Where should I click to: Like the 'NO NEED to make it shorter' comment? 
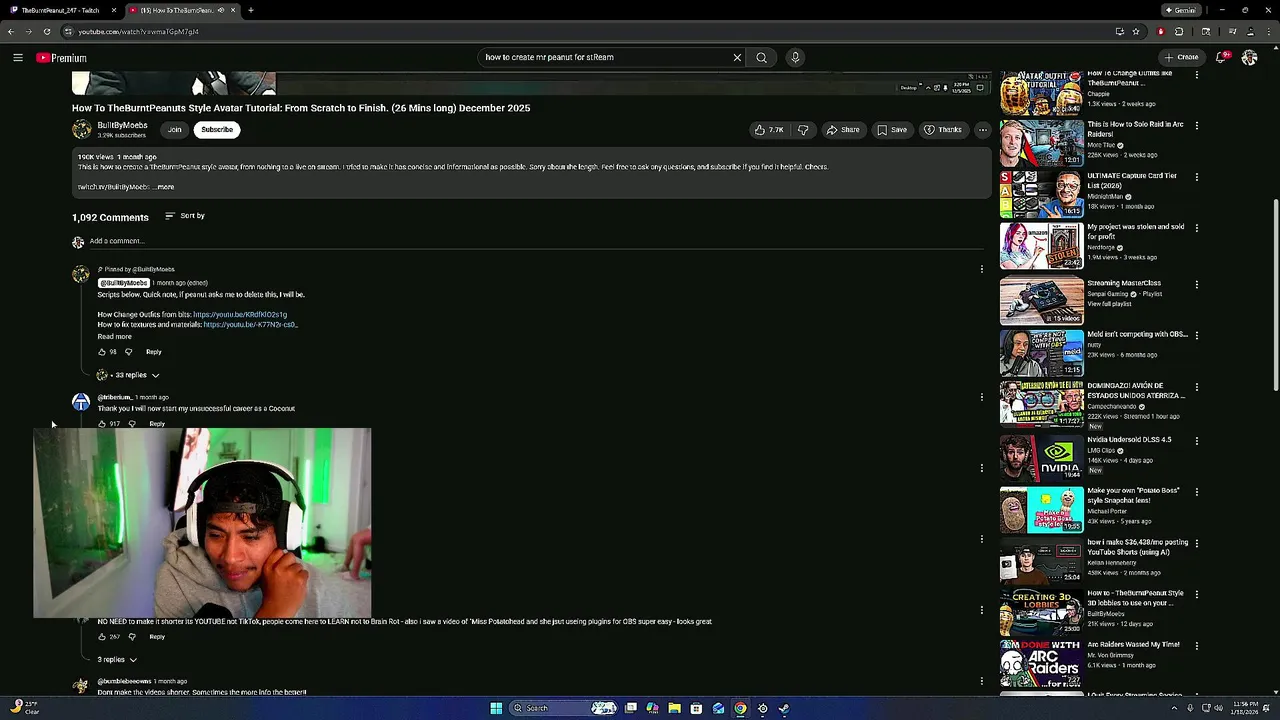tap(102, 637)
